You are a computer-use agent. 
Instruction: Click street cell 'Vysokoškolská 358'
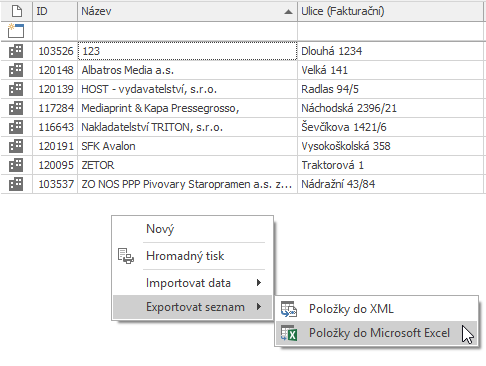[390, 146]
